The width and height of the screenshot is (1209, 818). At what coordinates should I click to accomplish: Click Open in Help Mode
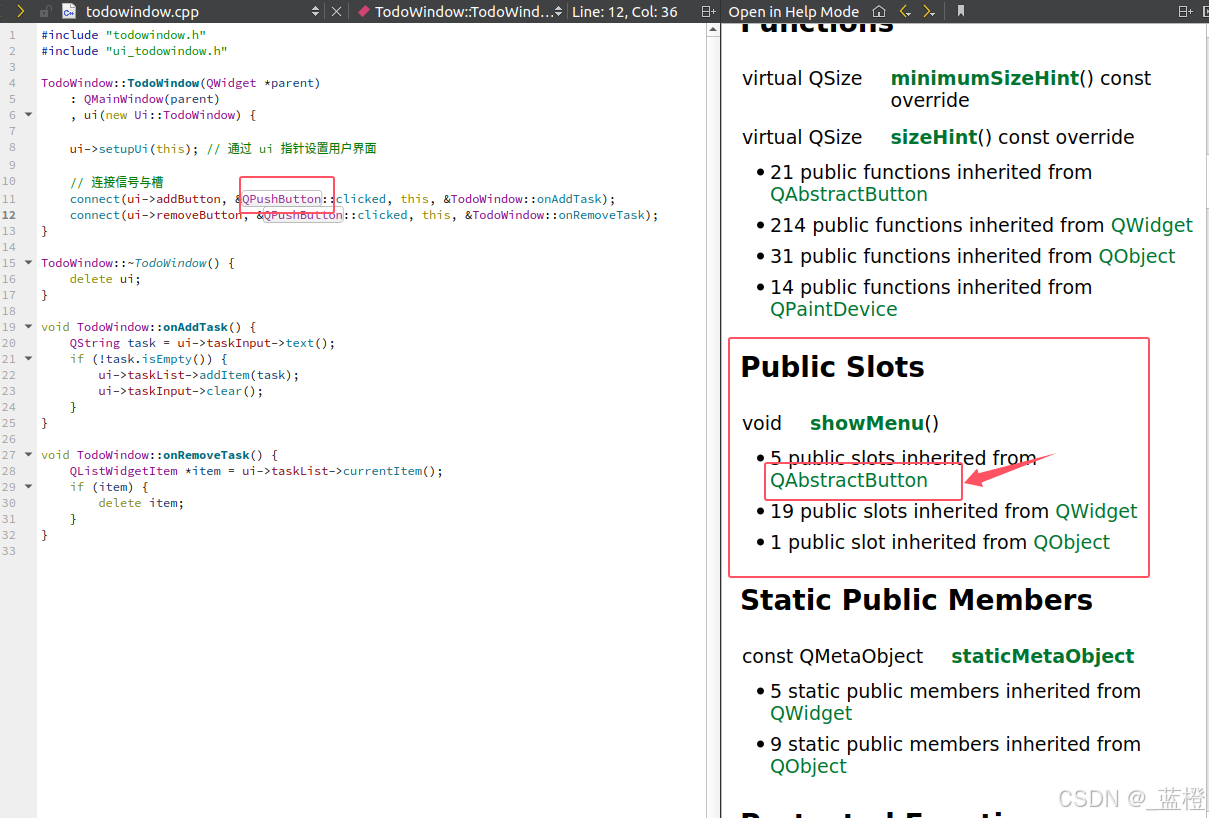(x=793, y=11)
